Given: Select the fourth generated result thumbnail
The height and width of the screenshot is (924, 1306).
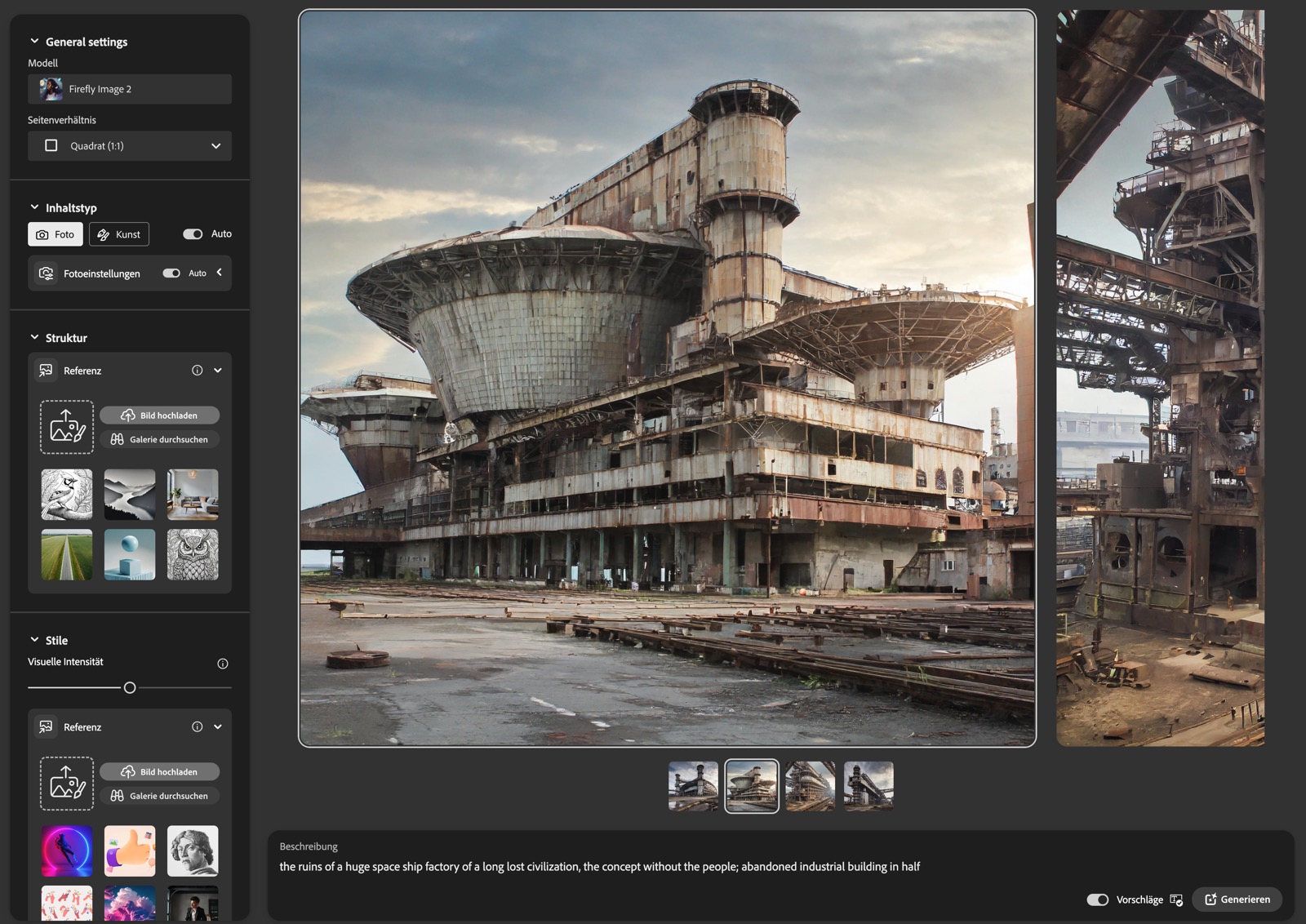Looking at the screenshot, I should click(868, 786).
